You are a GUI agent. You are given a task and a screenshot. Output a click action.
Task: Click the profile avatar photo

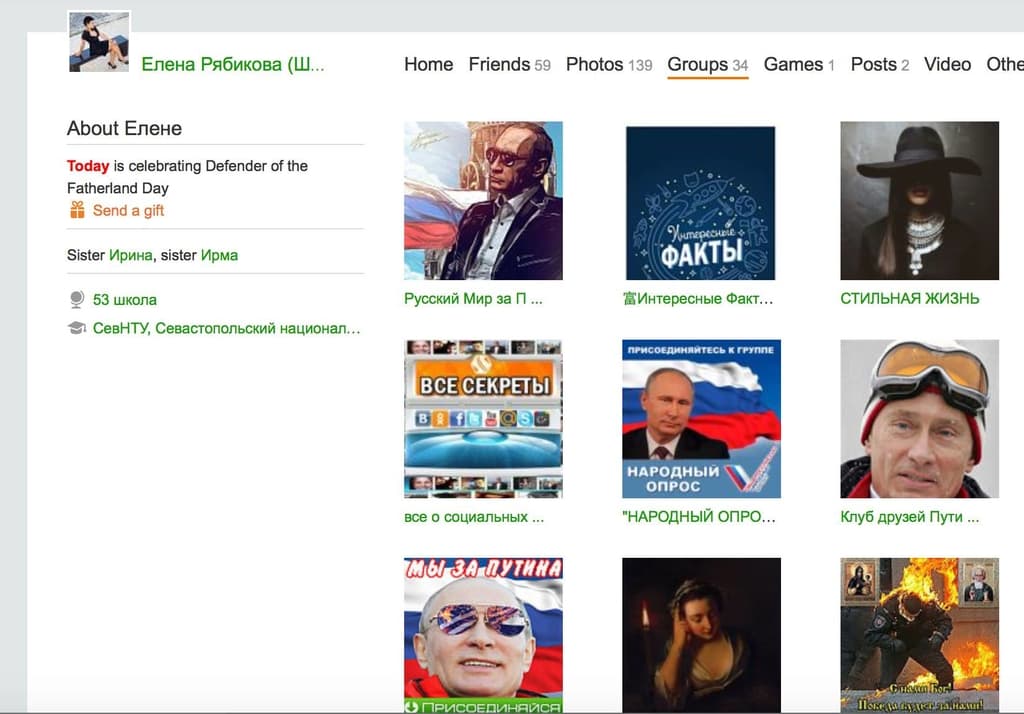point(98,42)
